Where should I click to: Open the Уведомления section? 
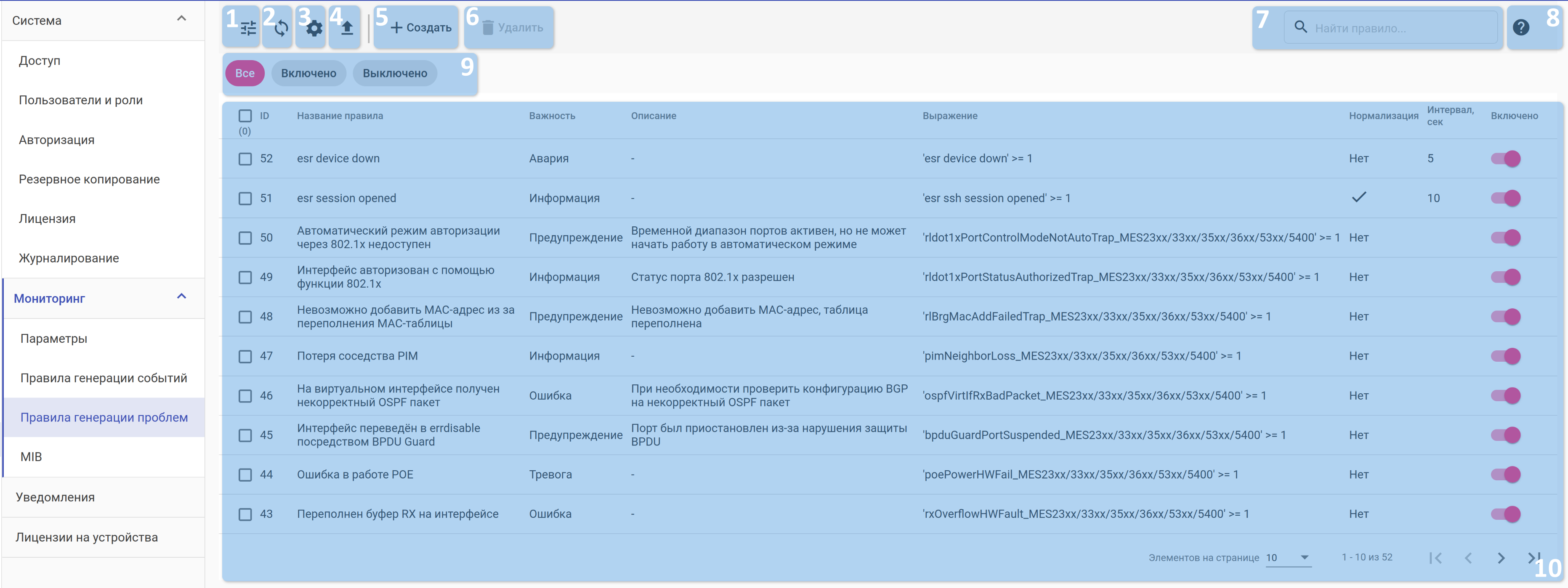[x=55, y=497]
